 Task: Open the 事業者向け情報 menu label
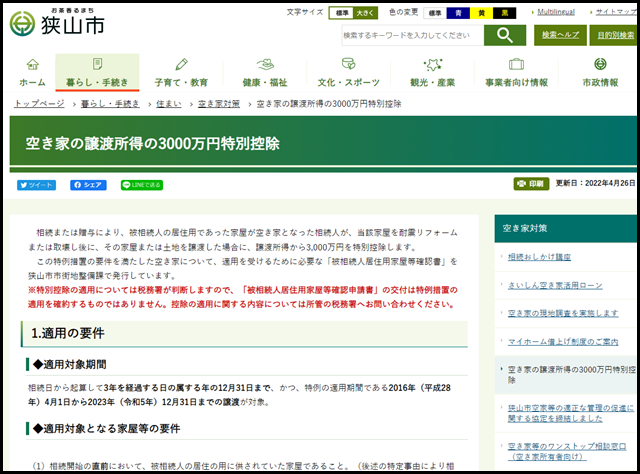pos(516,82)
